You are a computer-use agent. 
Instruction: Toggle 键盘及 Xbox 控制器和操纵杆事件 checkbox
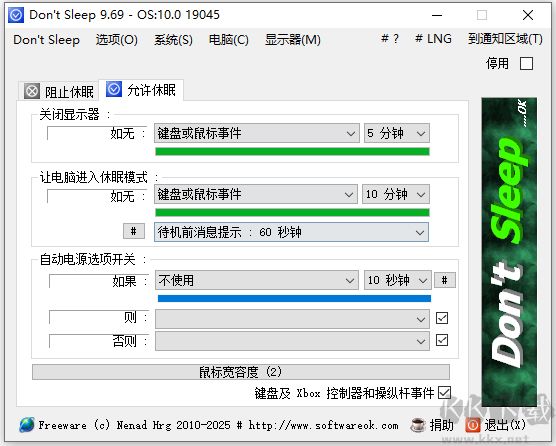coord(444,393)
